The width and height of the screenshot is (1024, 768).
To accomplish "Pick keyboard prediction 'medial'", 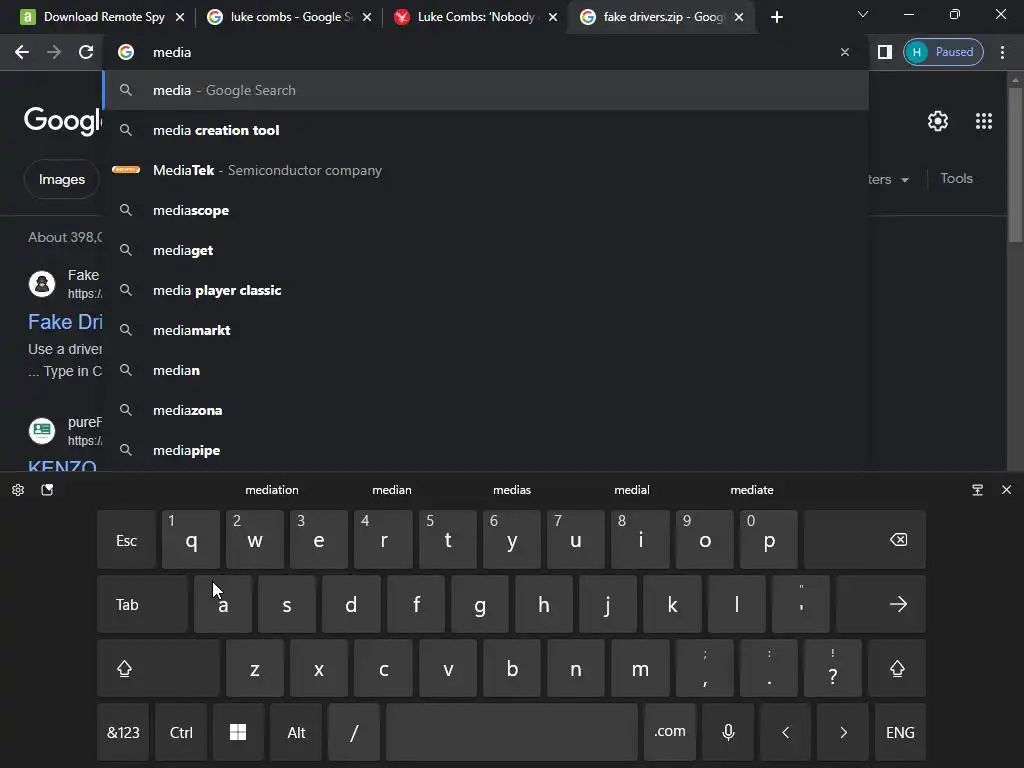I will point(632,490).
